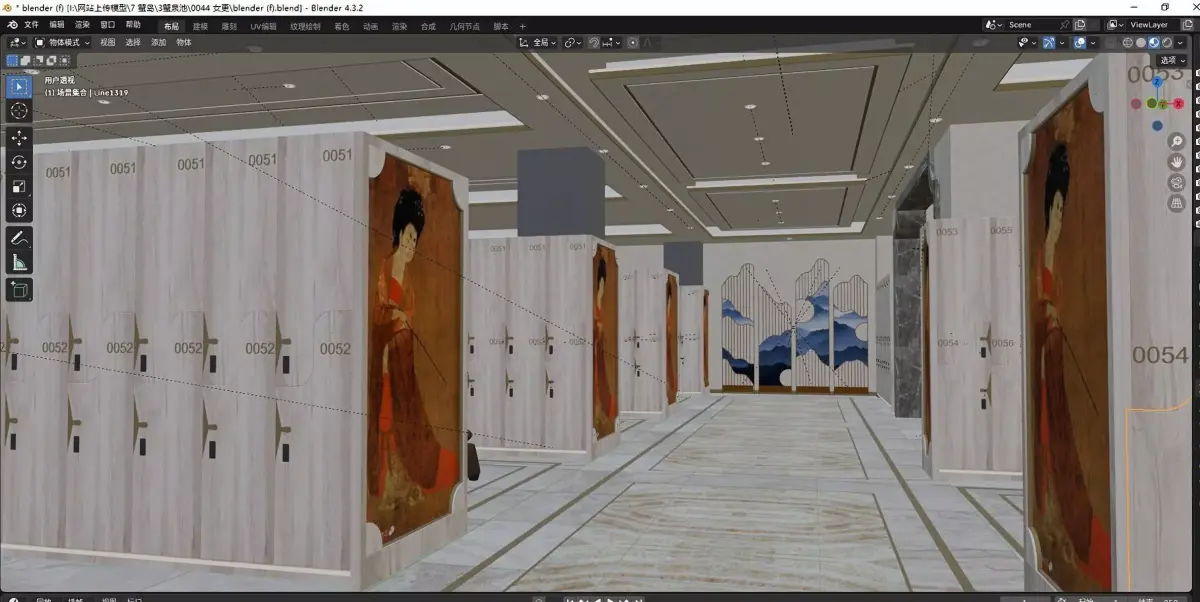Switch to the 建模 workspace tab
This screenshot has height=602, width=1200.
pyautogui.click(x=200, y=26)
